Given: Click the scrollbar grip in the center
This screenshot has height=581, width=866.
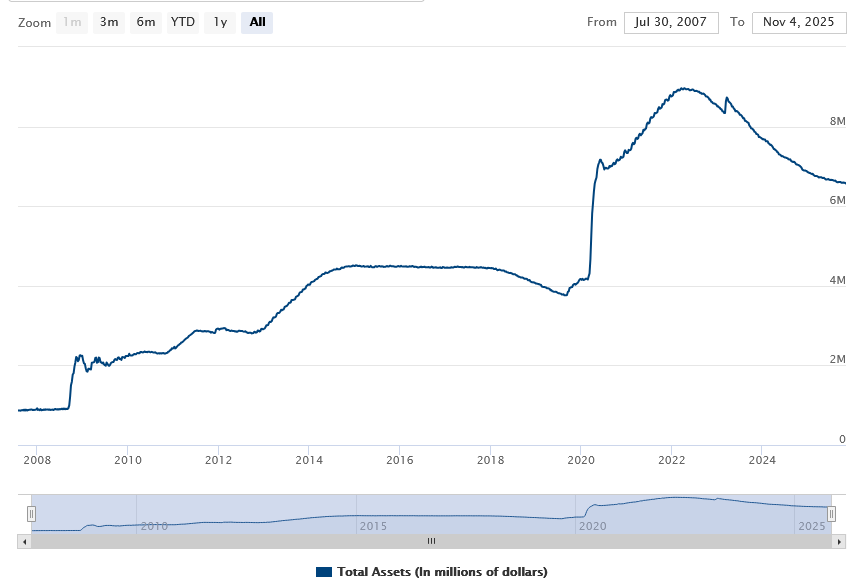Looking at the screenshot, I should click(x=431, y=541).
